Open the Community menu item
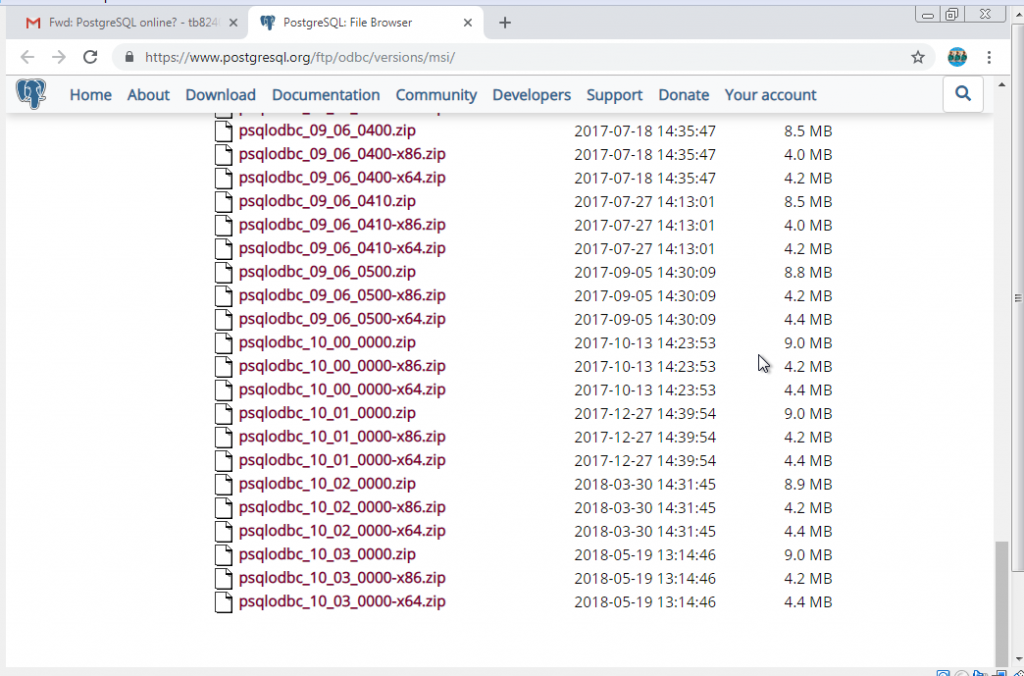This screenshot has height=676, width=1024. pos(436,95)
